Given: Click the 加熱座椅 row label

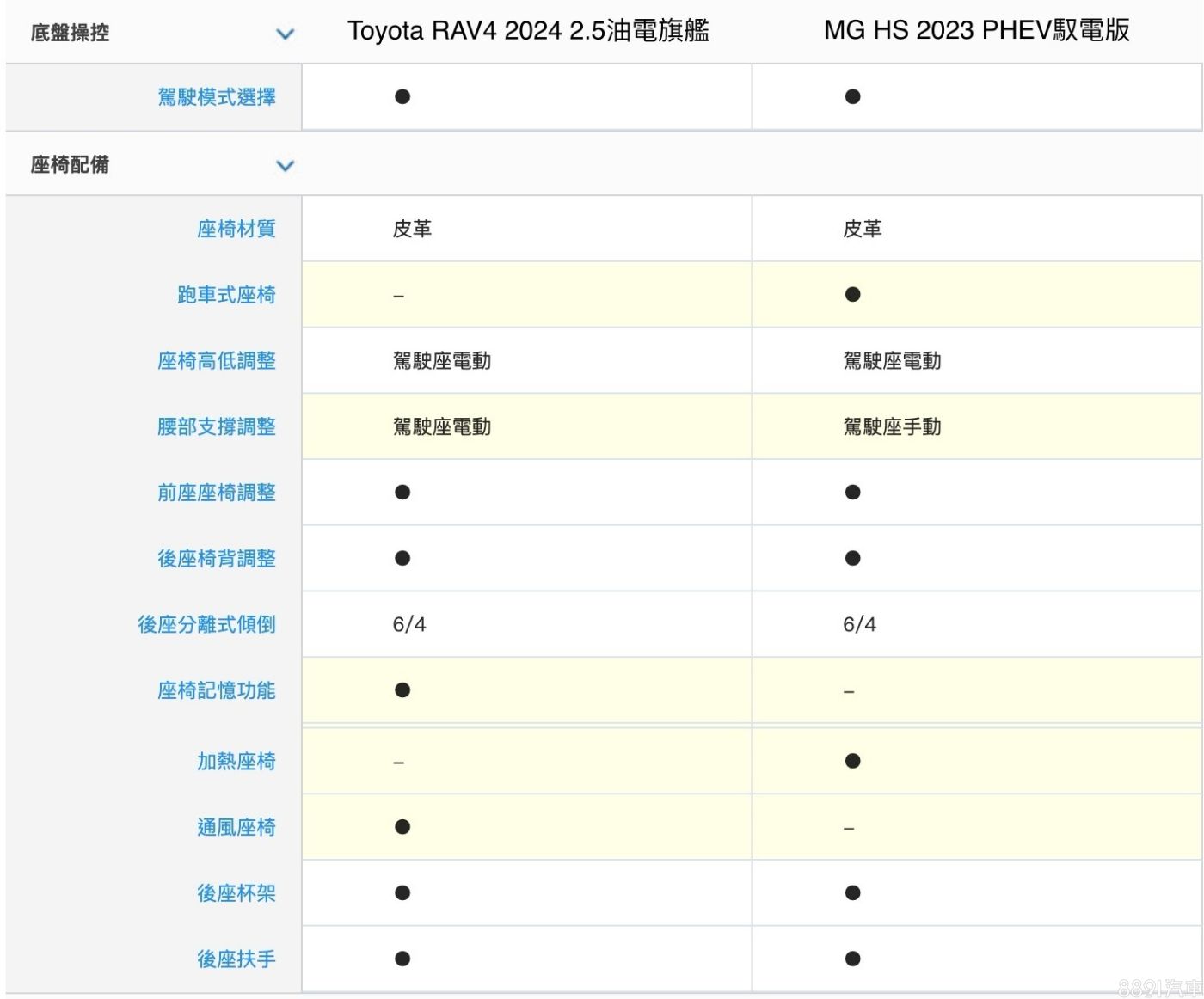Looking at the screenshot, I should (236, 761).
